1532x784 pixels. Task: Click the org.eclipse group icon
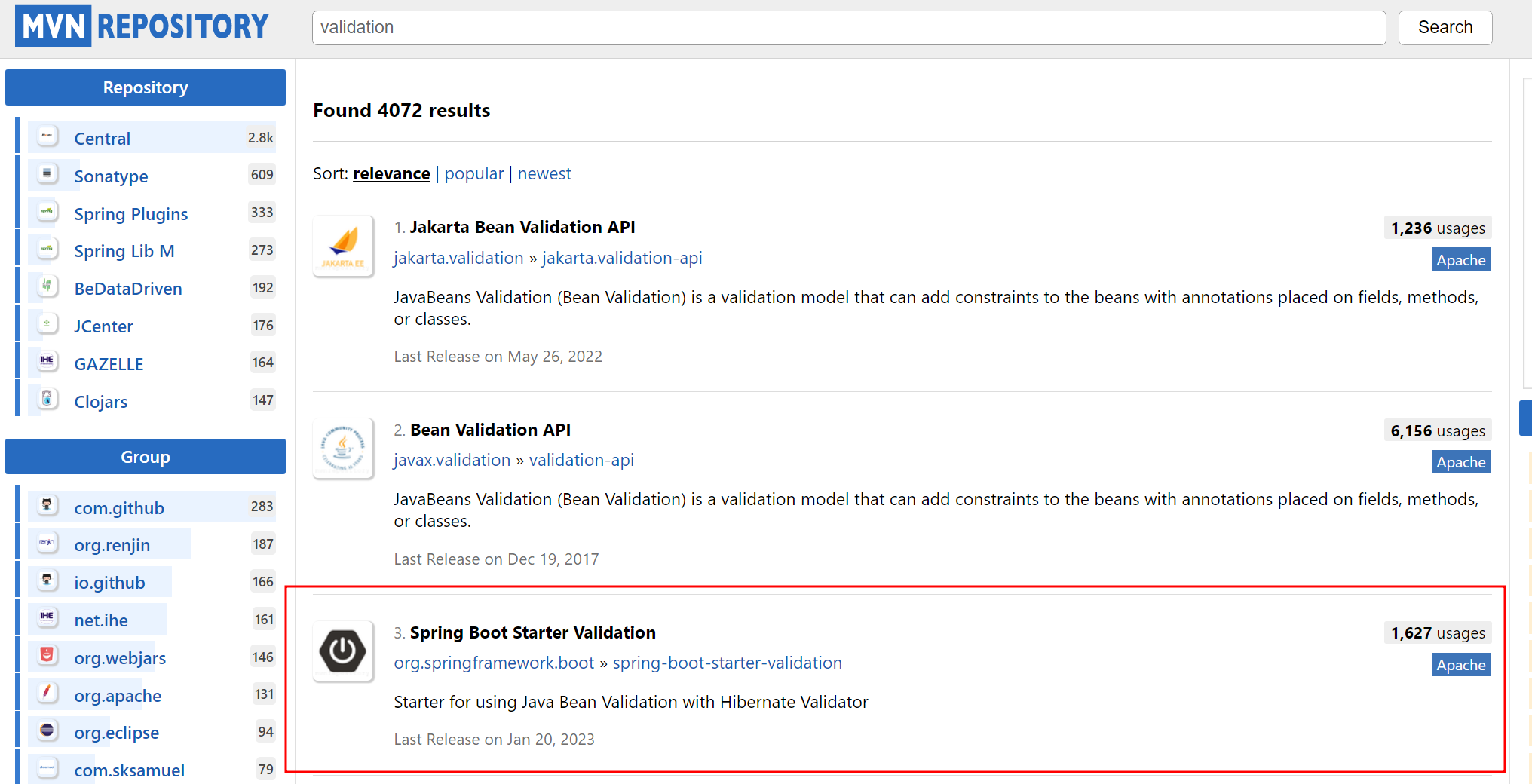pyautogui.click(x=47, y=730)
